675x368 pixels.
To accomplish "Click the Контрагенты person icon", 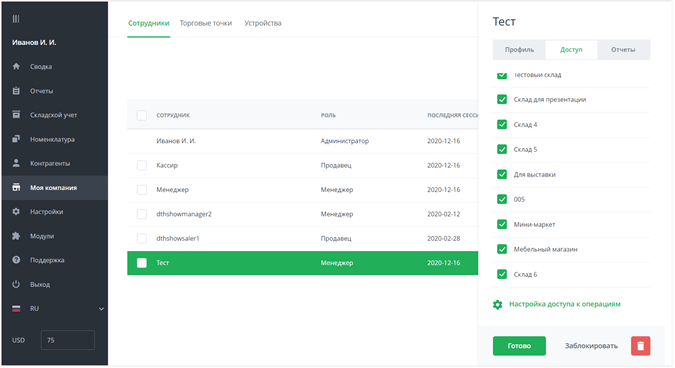I will 16,163.
